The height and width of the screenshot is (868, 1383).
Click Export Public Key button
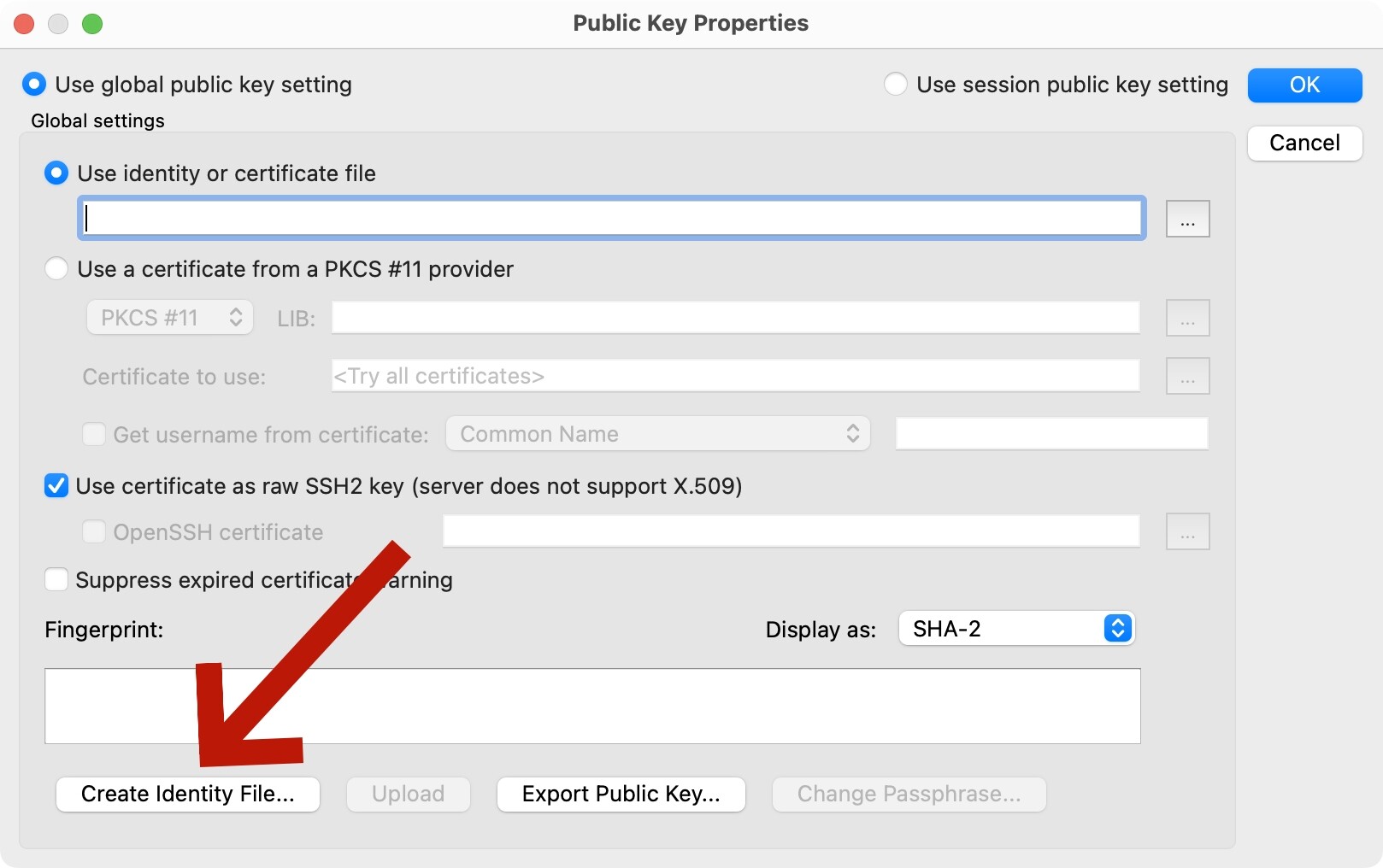tap(621, 795)
